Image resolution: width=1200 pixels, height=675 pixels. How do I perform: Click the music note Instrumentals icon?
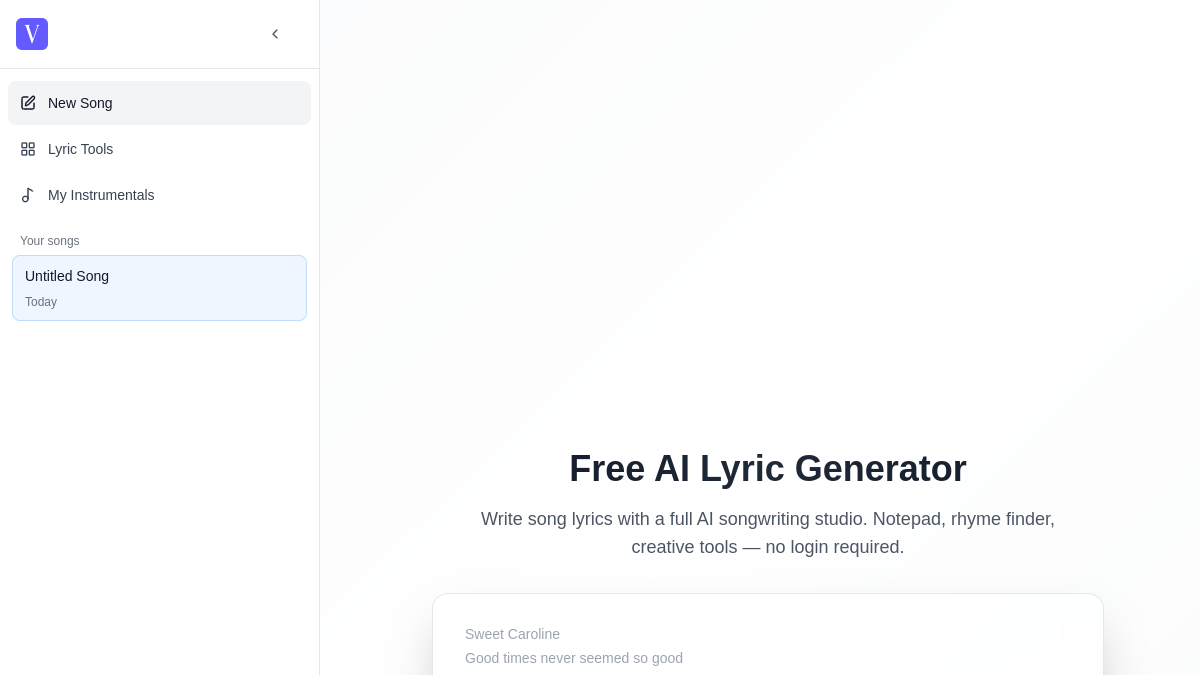(x=28, y=195)
